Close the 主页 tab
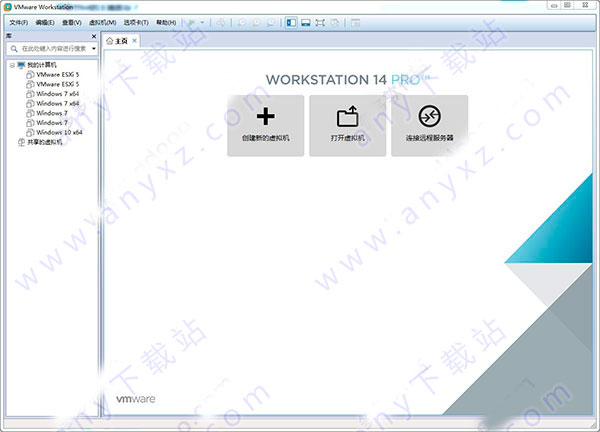600x432 pixels. coord(134,41)
